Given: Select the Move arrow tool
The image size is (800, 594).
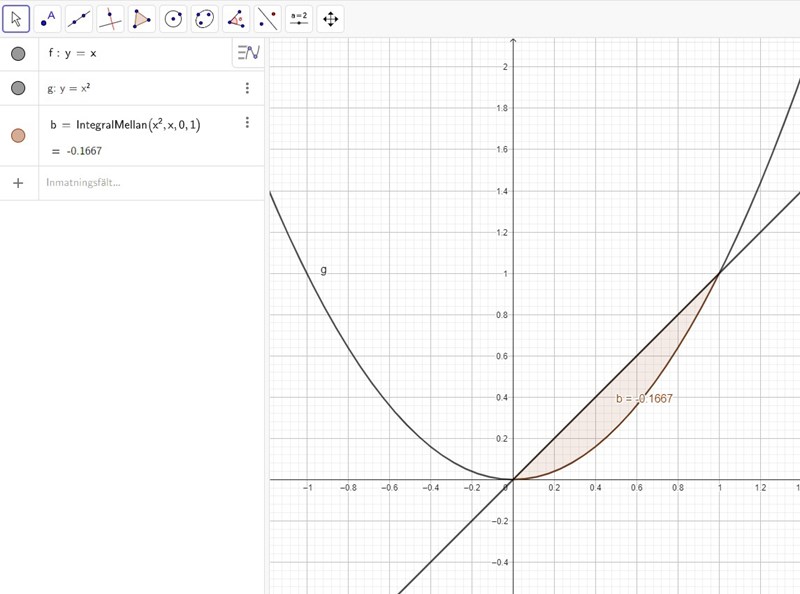Looking at the screenshot, I should (16, 18).
